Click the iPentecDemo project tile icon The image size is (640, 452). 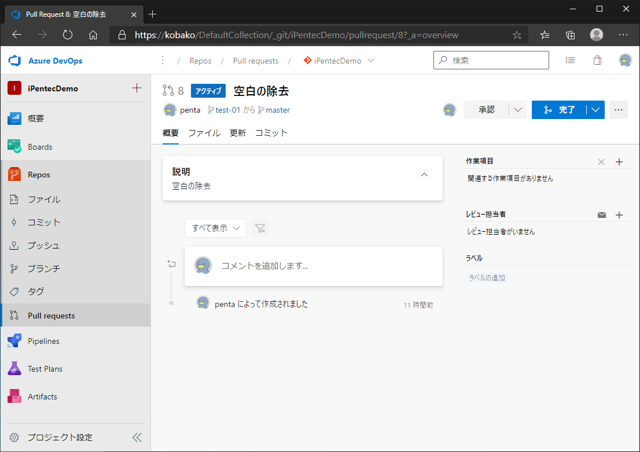[x=14, y=88]
